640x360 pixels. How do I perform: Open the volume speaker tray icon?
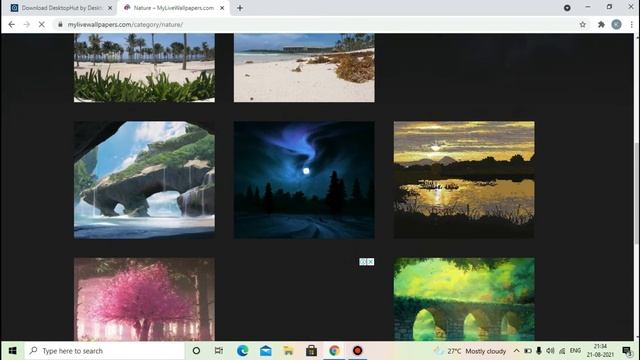coord(550,351)
